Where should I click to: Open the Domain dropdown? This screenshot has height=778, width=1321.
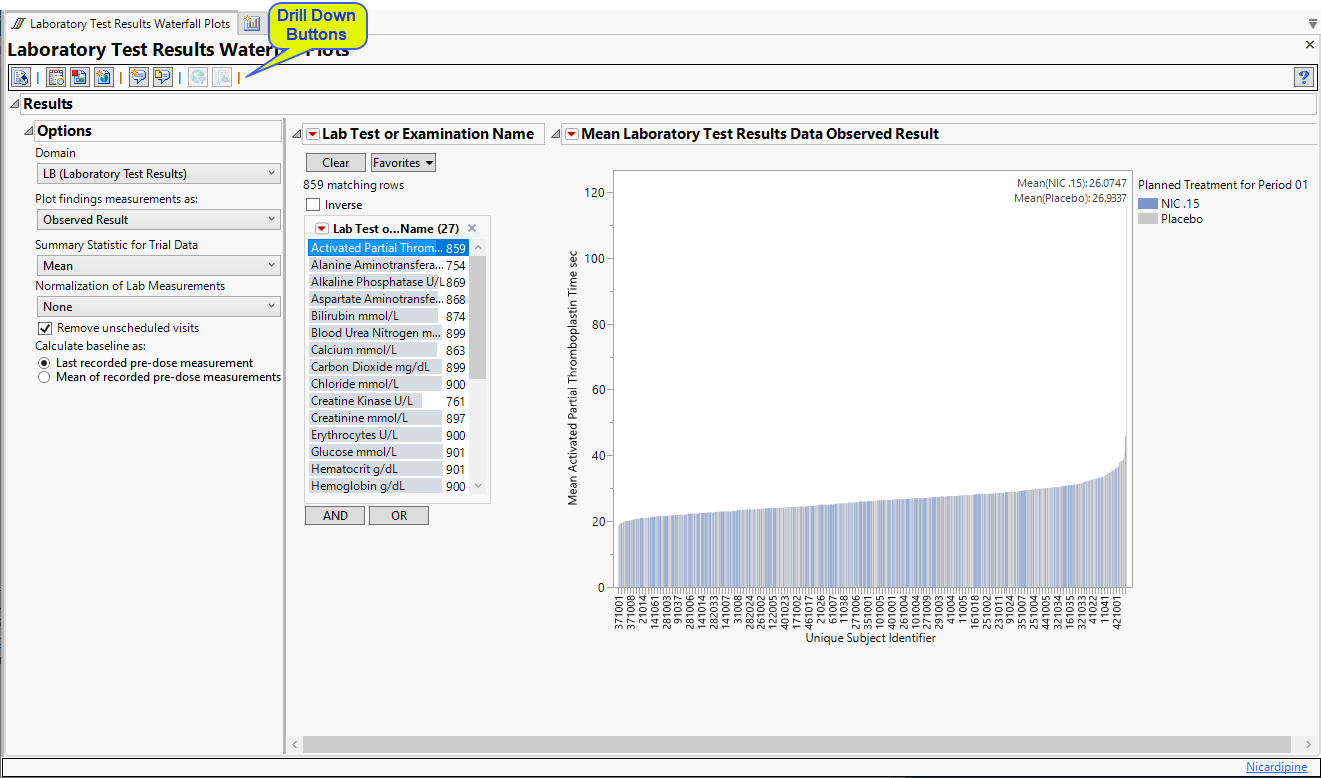158,174
